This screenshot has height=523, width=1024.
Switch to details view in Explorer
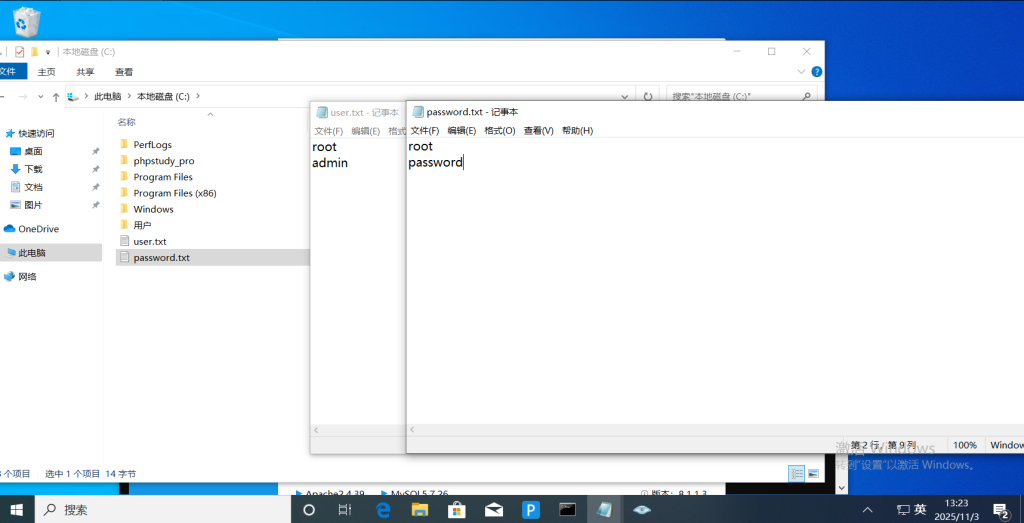pyautogui.click(x=796, y=473)
